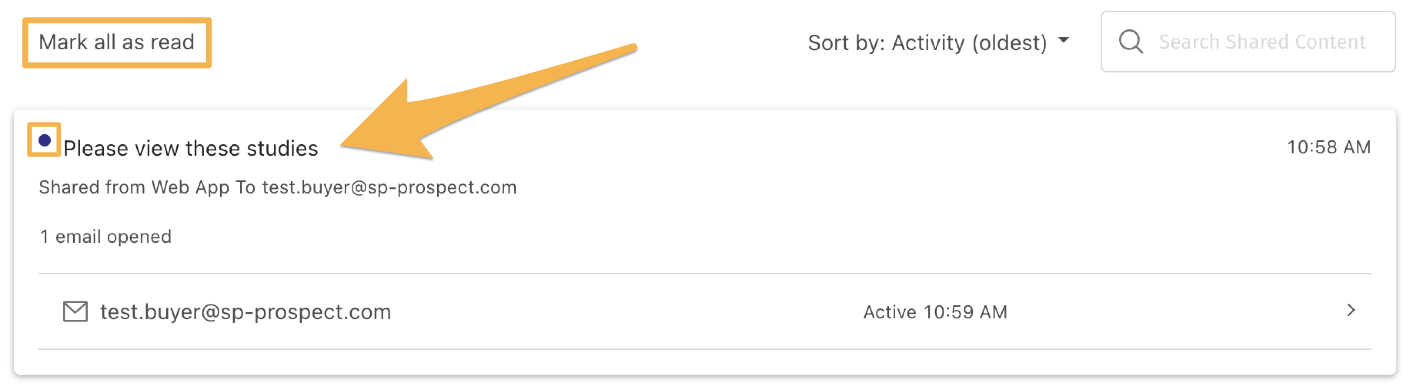
Task: Click the "Sort by:" label text
Action: pyautogui.click(x=847, y=43)
